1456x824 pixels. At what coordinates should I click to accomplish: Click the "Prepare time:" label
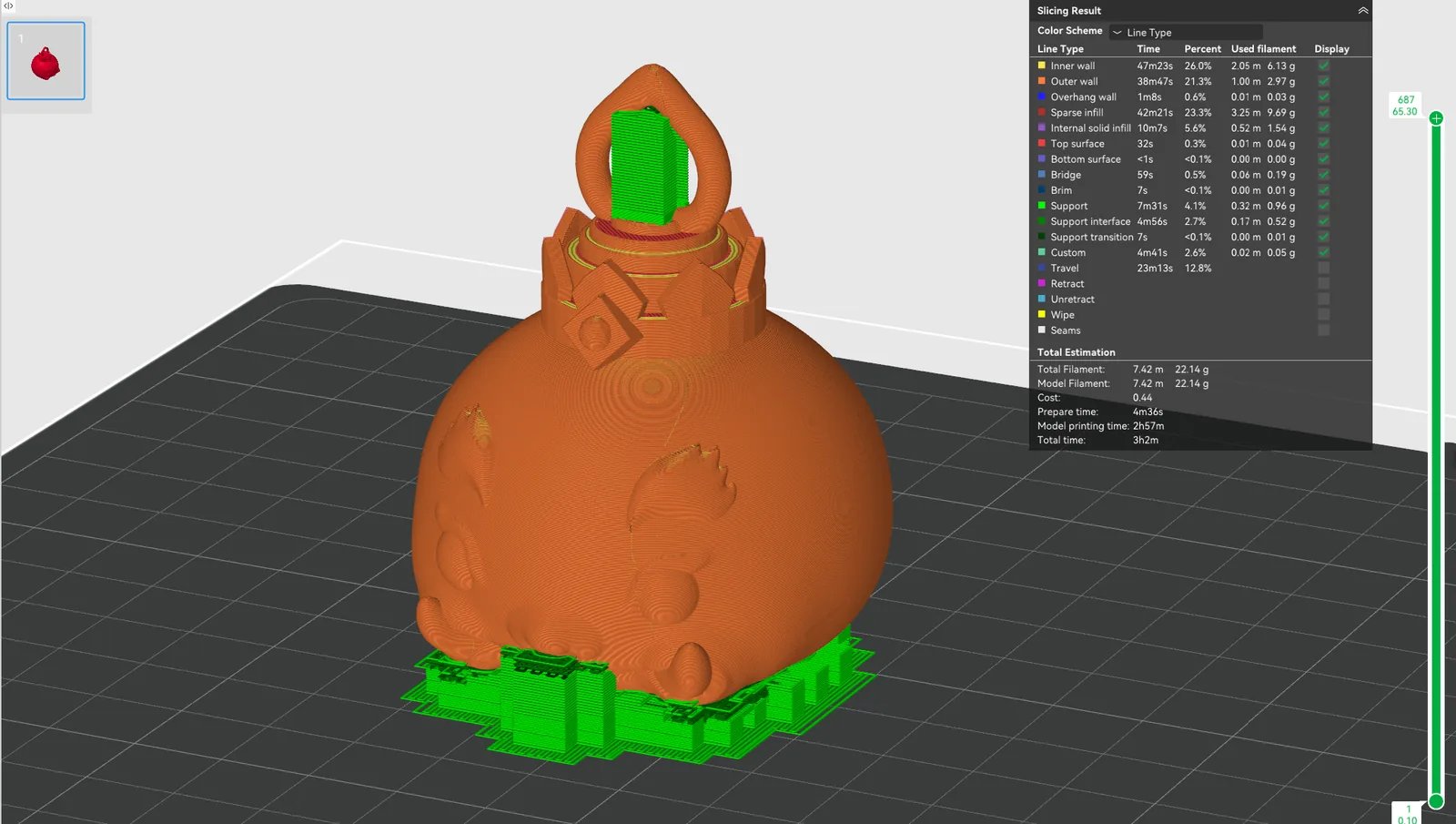tap(1067, 412)
